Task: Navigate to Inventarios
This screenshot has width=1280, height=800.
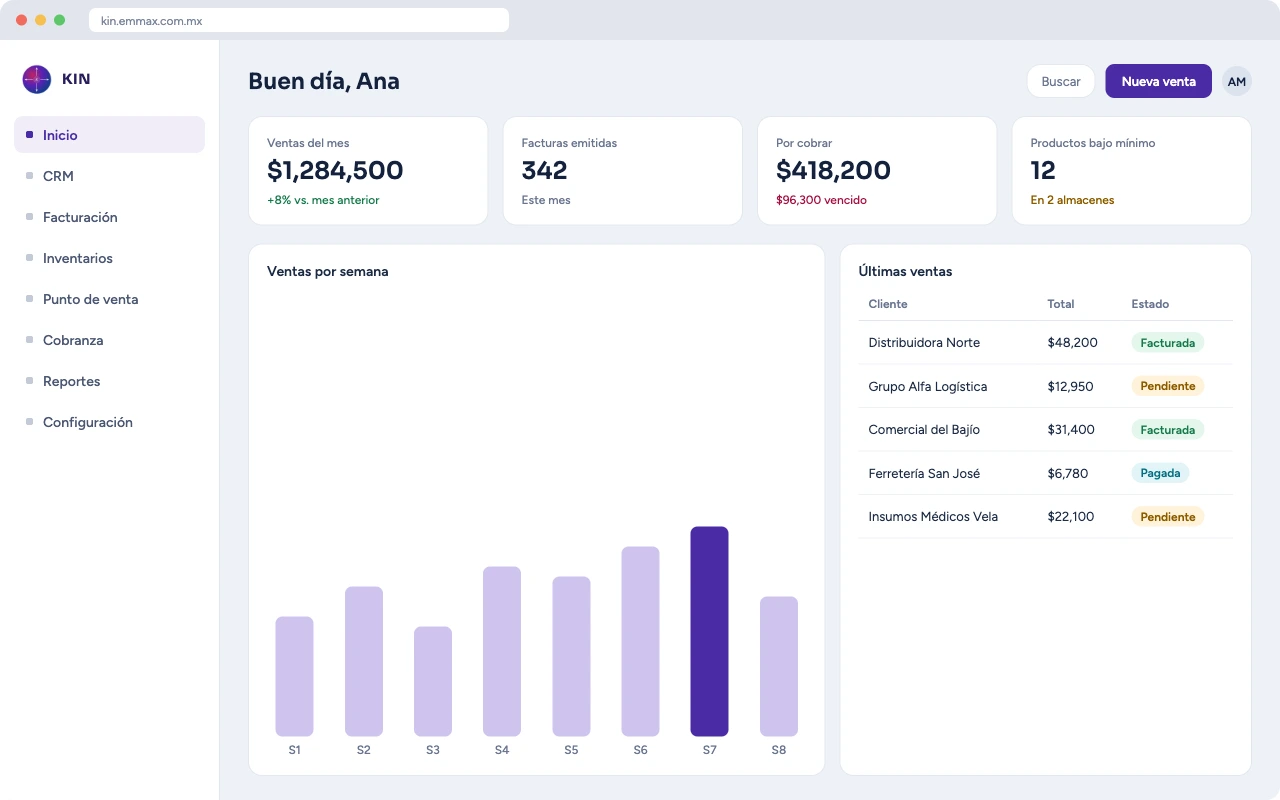Action: pos(109,258)
